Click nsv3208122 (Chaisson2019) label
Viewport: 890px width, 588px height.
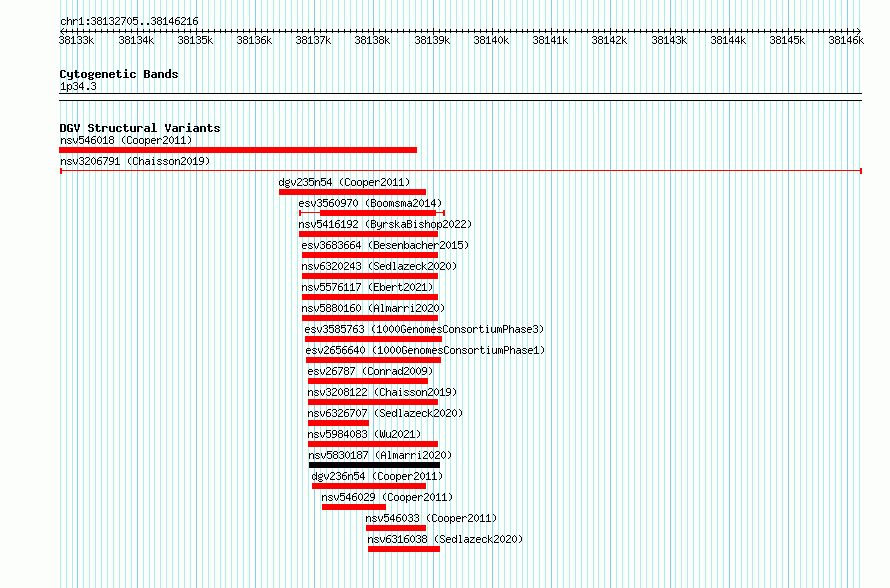pos(382,392)
